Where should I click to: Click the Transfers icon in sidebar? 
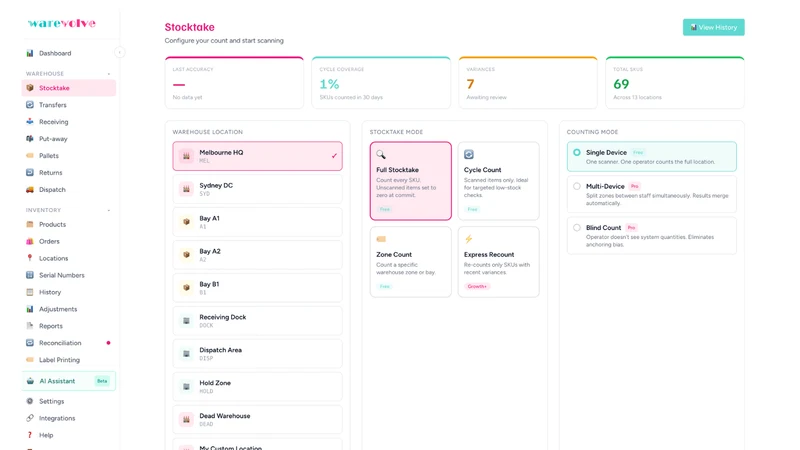coord(30,105)
